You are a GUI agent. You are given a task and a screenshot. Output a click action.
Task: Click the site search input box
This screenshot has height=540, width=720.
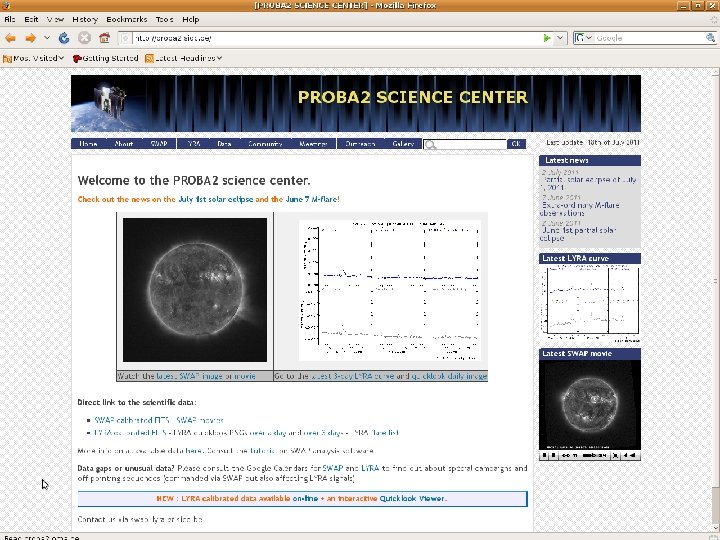tap(465, 145)
